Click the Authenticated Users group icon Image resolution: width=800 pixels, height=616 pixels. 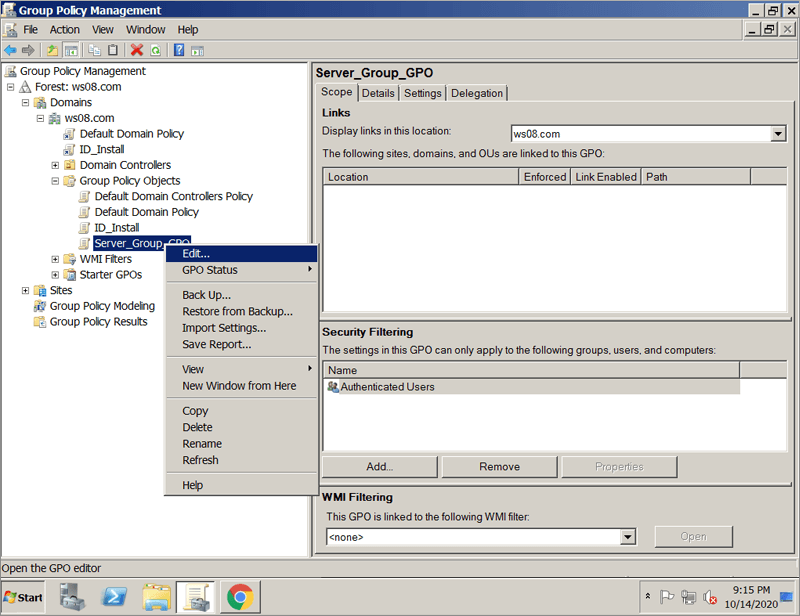coord(333,387)
